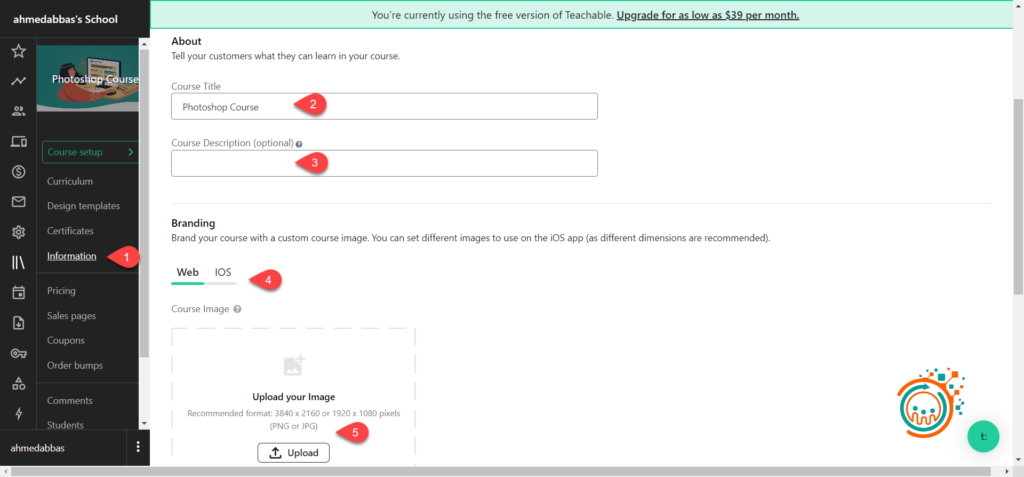
Task: Go to the Pricing menu item
Action: tap(61, 291)
